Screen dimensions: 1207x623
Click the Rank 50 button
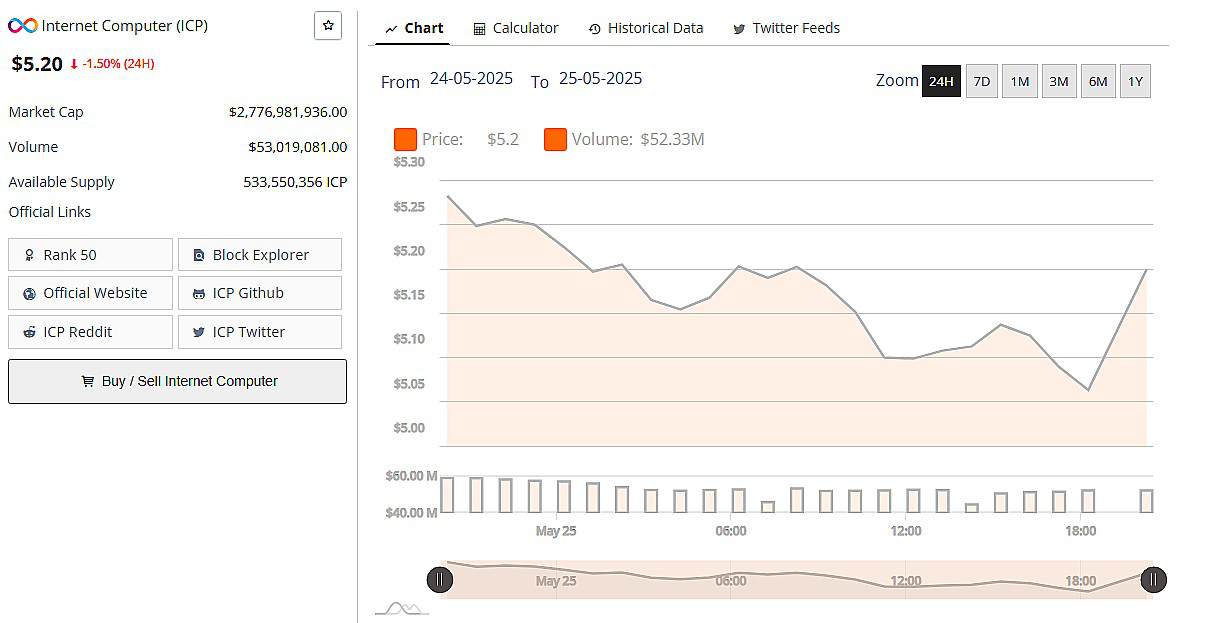point(90,254)
